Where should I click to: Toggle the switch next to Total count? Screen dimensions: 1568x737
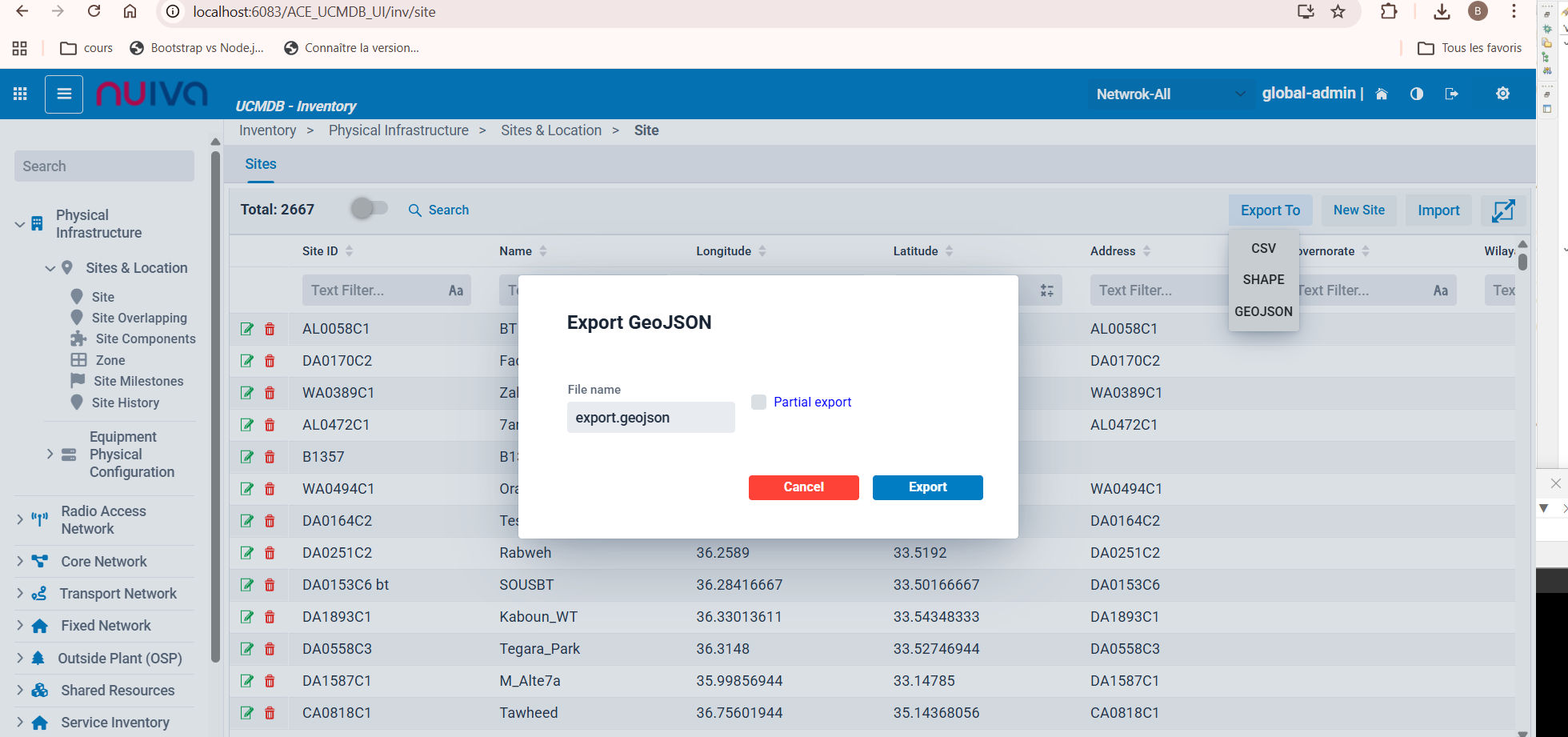[369, 209]
